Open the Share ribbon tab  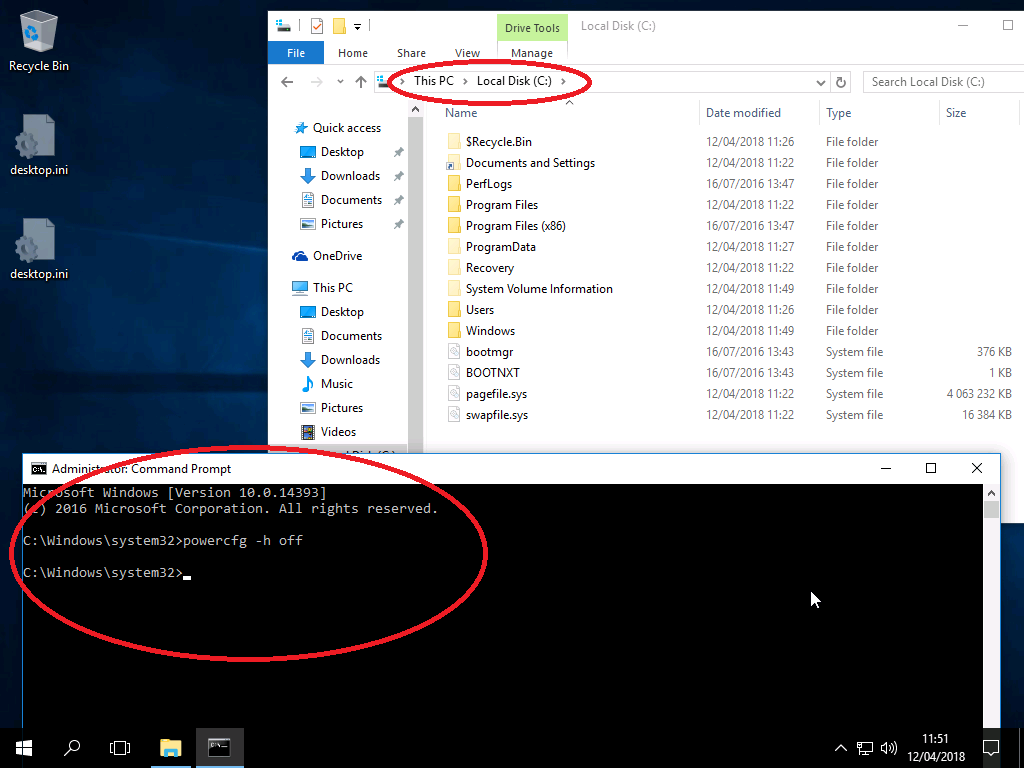[411, 53]
